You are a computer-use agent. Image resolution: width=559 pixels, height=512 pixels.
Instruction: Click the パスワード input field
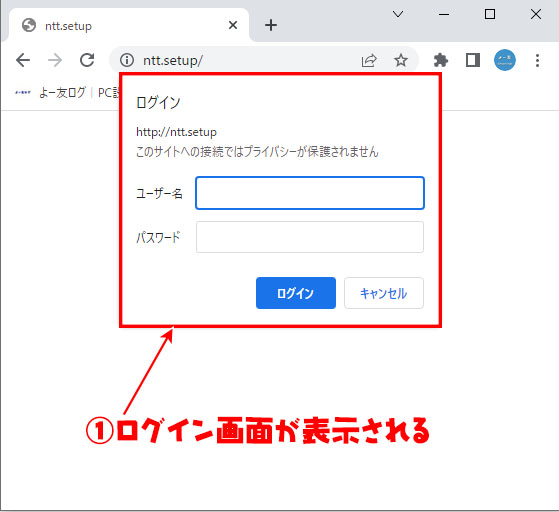tap(310, 237)
